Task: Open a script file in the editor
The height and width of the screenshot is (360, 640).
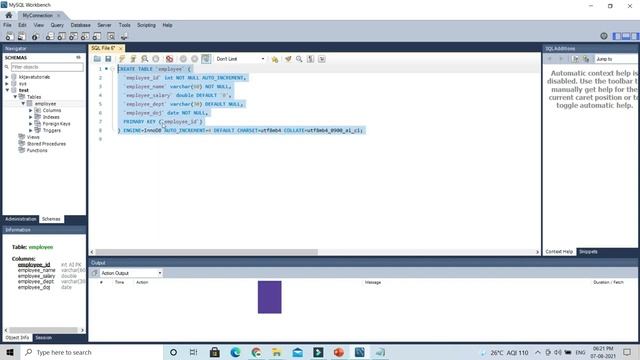Action: tap(97, 59)
